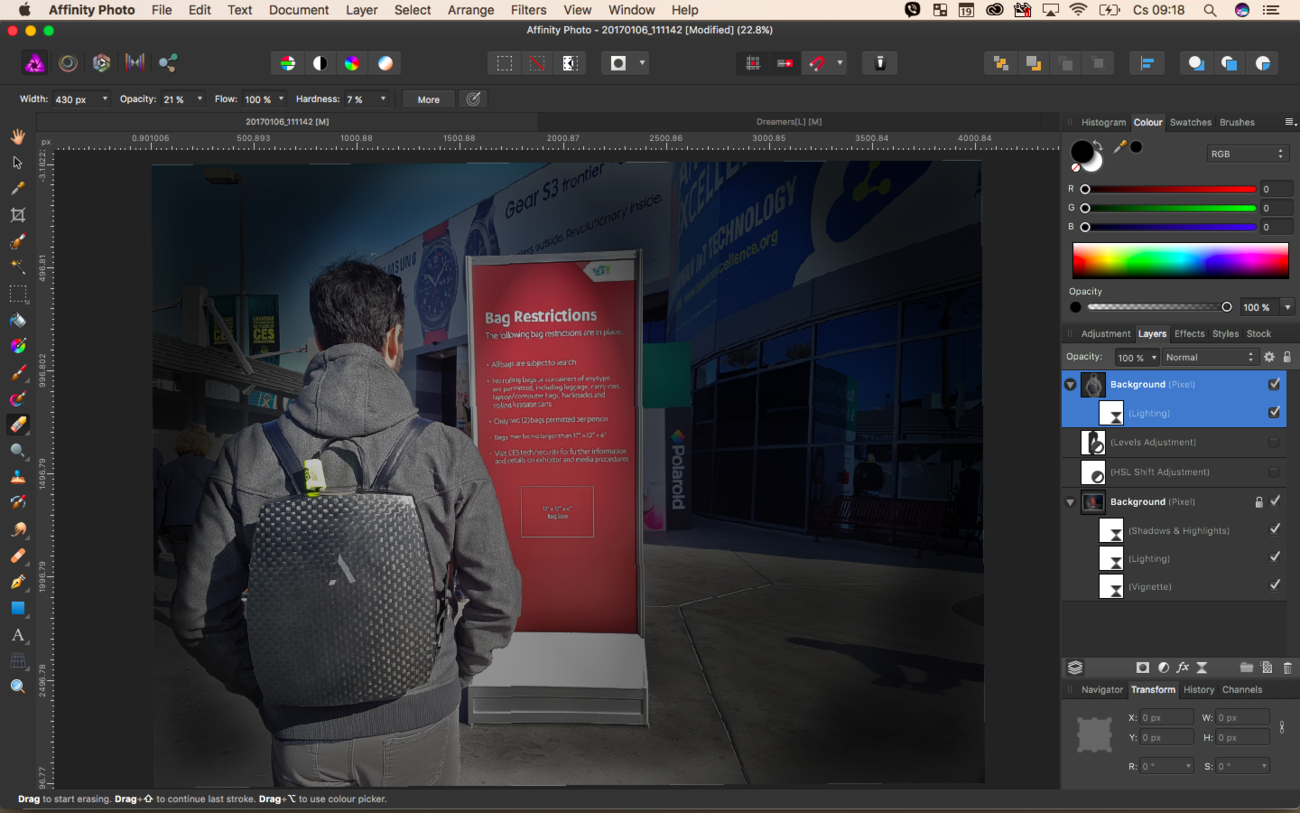Screen dimensions: 1300x813
Task: Click the Live Filters hourglass icon
Action: (1202, 668)
